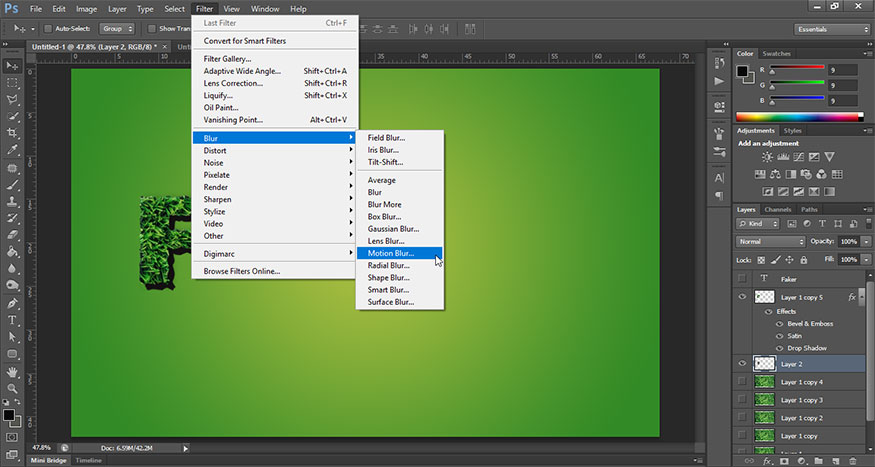Open the Fill slider dropdown arrow
Image resolution: width=875 pixels, height=467 pixels.
click(866, 259)
